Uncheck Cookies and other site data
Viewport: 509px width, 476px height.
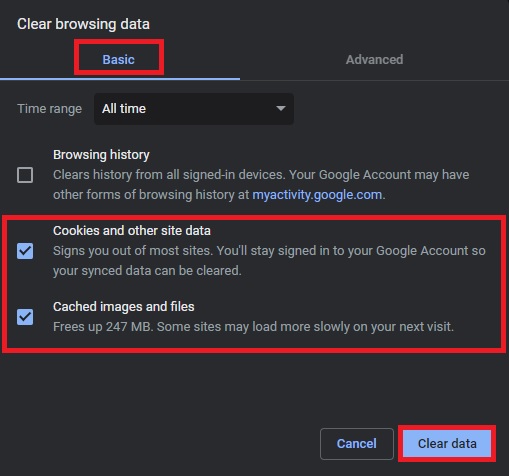(25, 251)
